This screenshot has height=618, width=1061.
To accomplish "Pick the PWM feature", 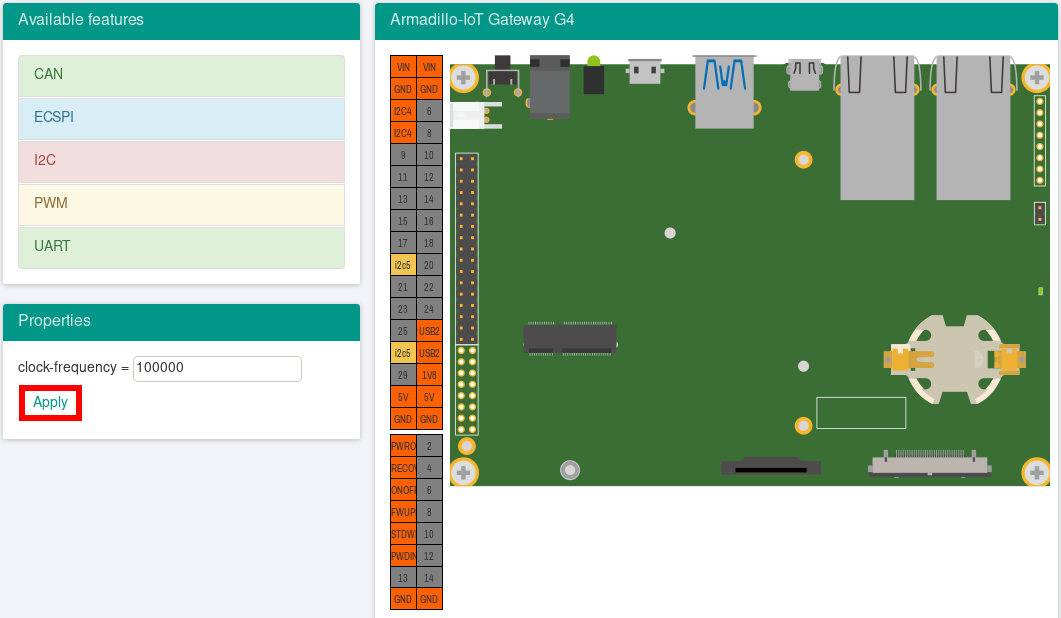I will [x=181, y=204].
